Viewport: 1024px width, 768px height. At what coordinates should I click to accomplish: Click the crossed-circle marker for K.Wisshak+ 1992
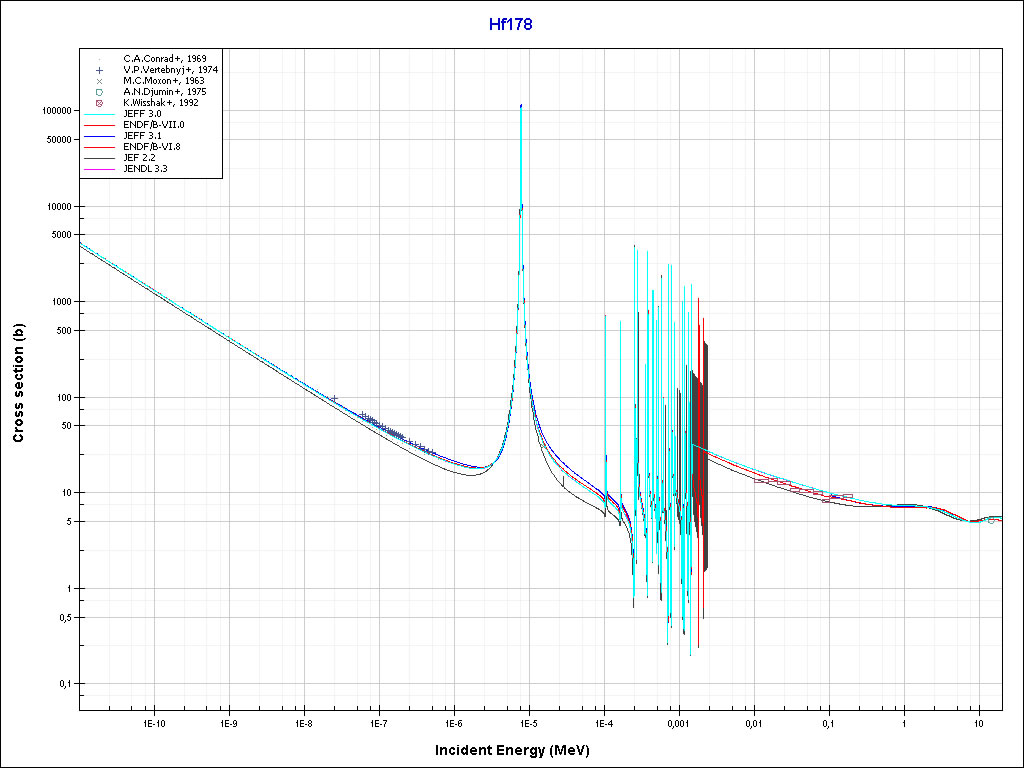pos(100,103)
